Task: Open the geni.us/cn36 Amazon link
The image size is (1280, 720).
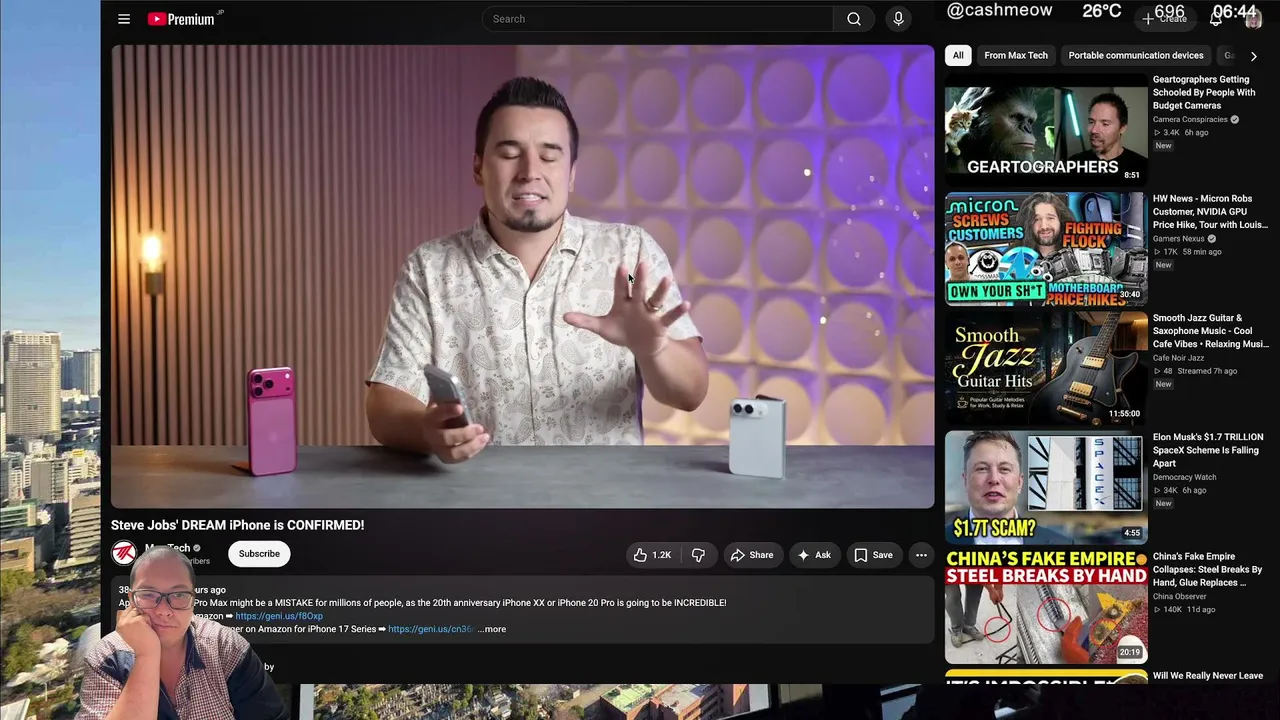Action: point(430,629)
